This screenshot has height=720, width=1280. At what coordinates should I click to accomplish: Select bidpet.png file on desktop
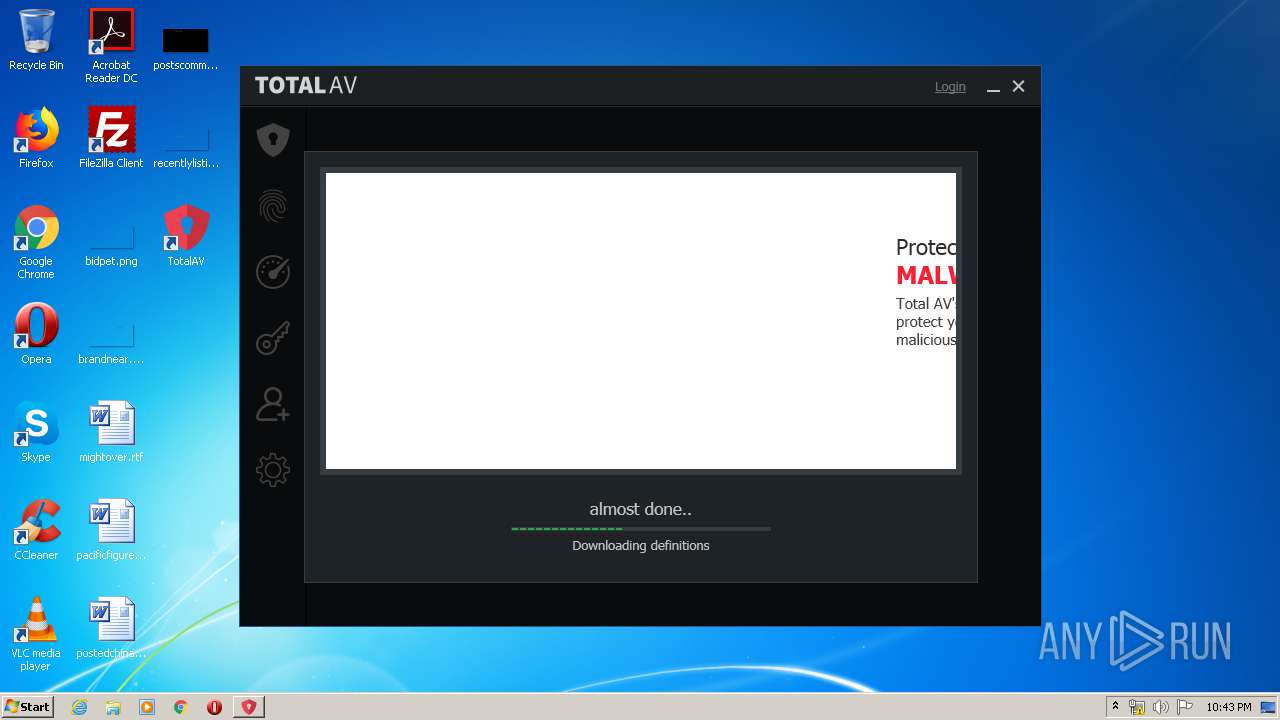111,243
